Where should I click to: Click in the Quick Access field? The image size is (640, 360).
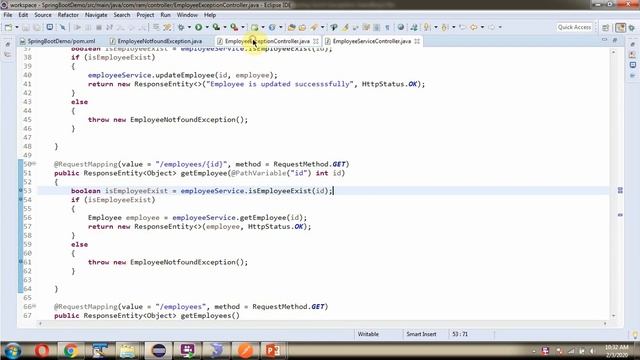(x=574, y=27)
